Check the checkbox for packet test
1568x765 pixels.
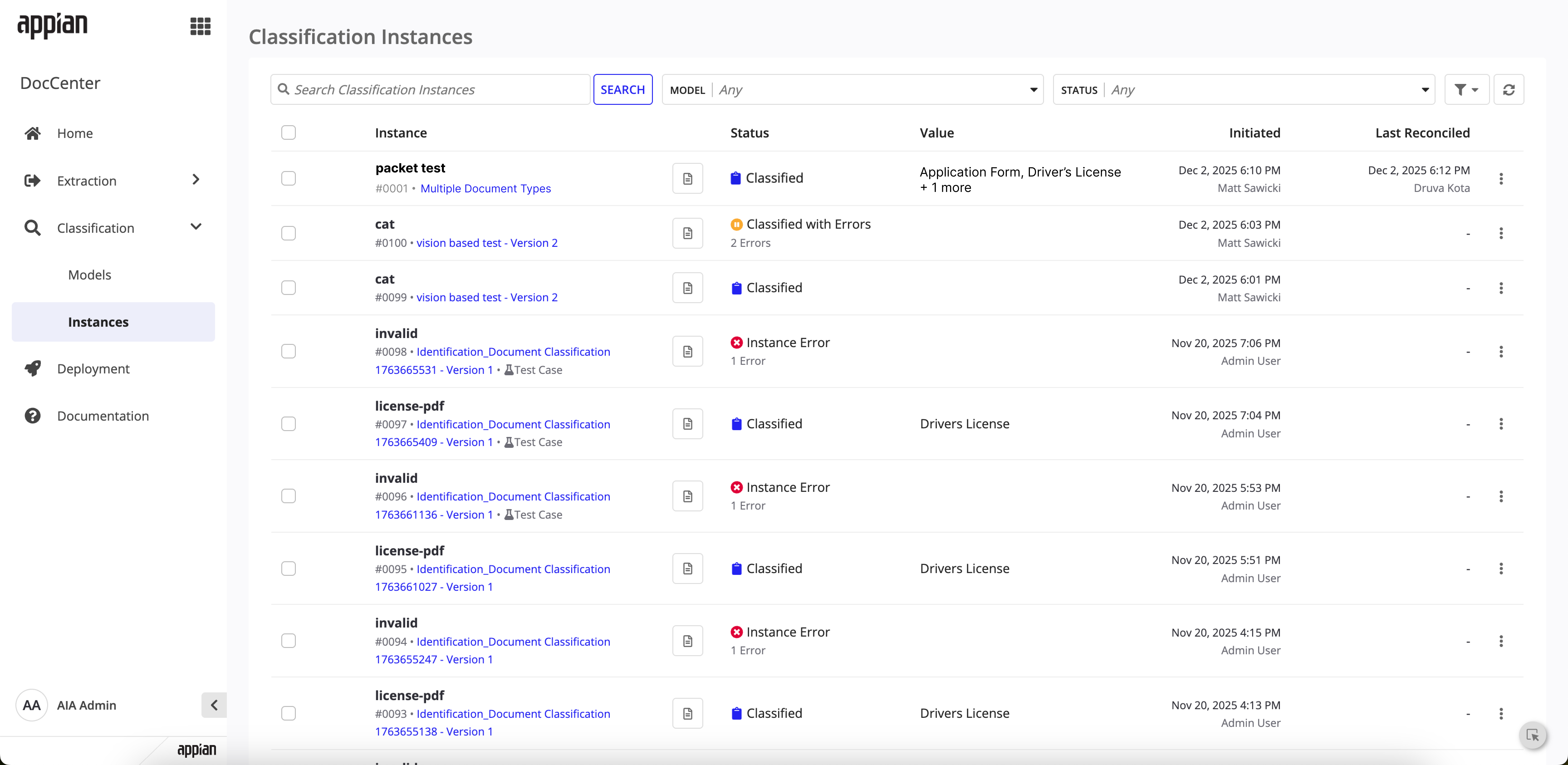289,178
